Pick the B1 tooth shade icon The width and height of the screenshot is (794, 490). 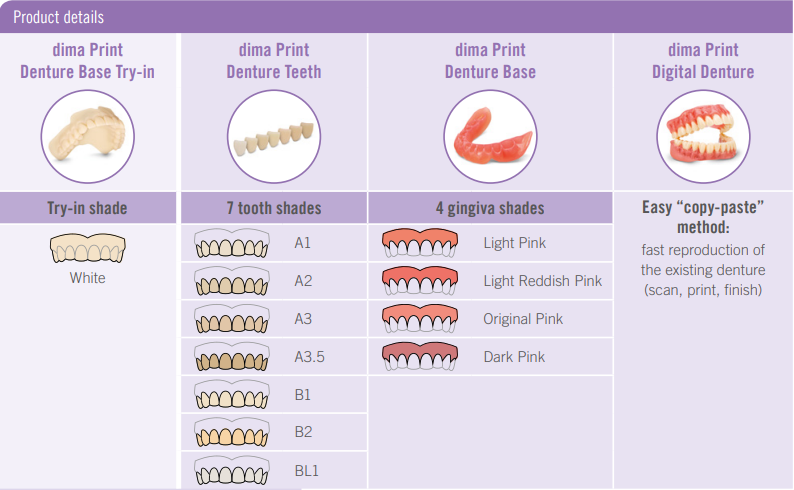(x=231, y=395)
